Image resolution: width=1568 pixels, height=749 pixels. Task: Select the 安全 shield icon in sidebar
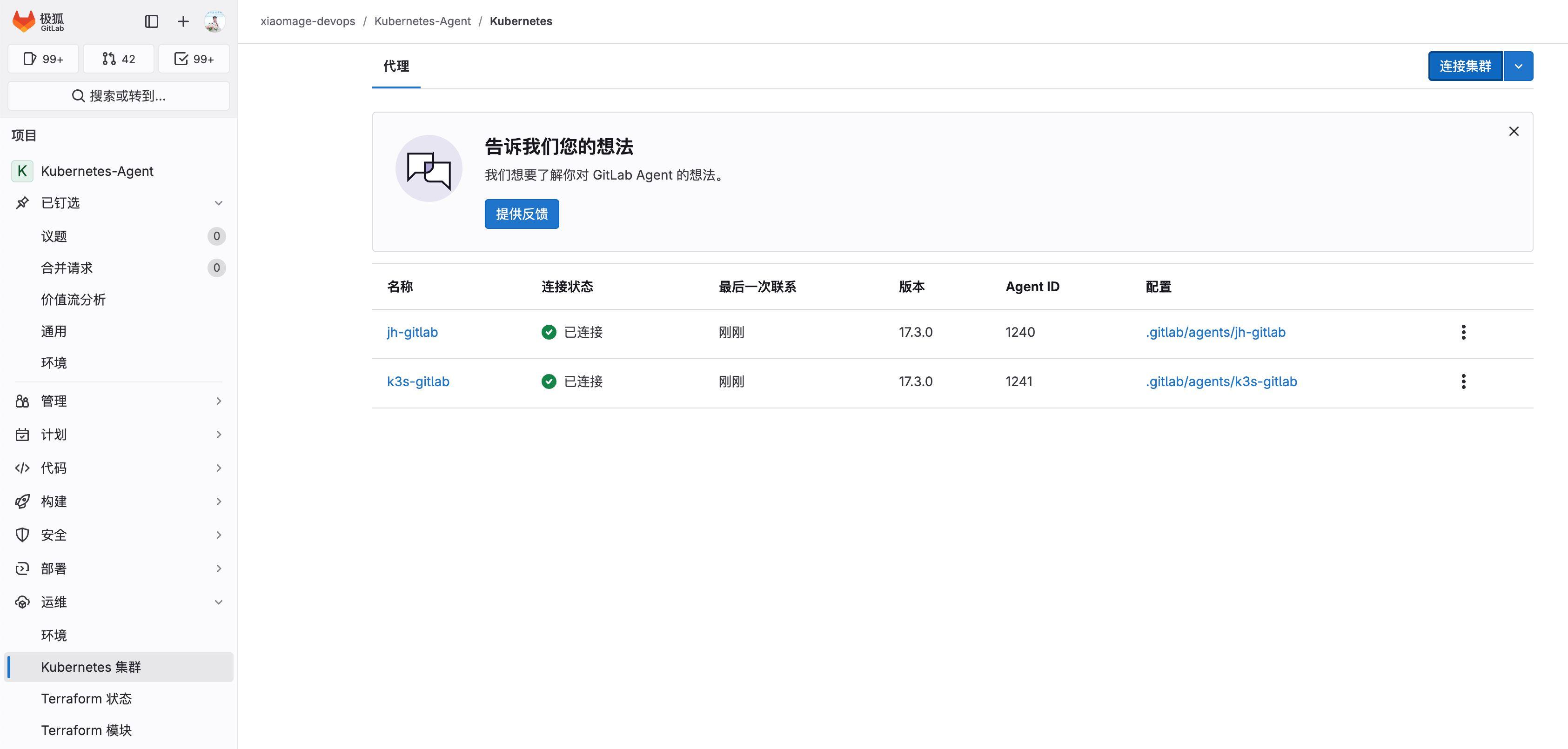[x=22, y=534]
